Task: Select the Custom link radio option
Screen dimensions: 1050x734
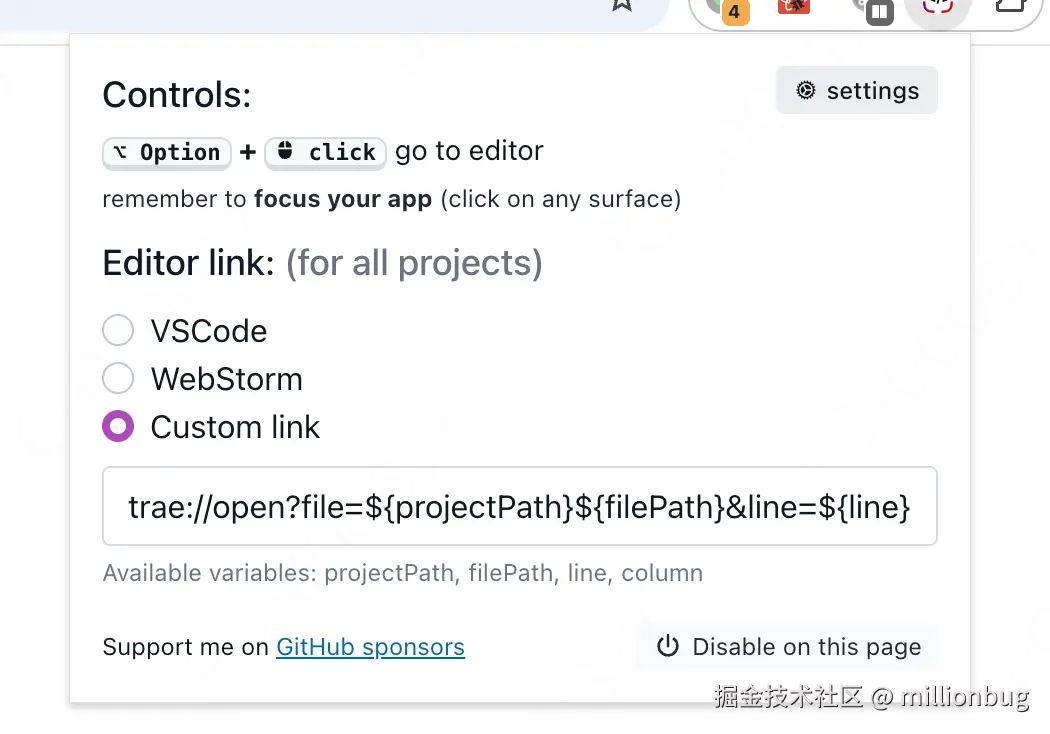Action: (x=118, y=427)
